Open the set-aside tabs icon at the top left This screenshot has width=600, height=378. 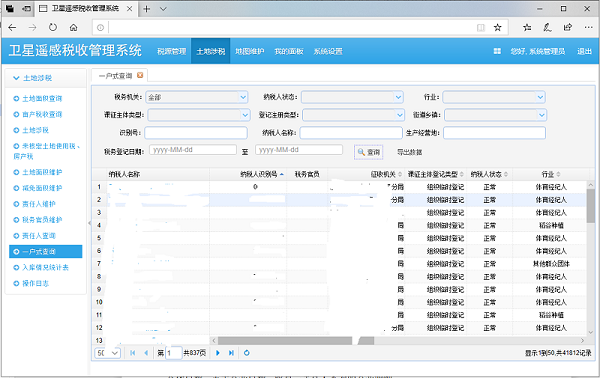[10, 8]
